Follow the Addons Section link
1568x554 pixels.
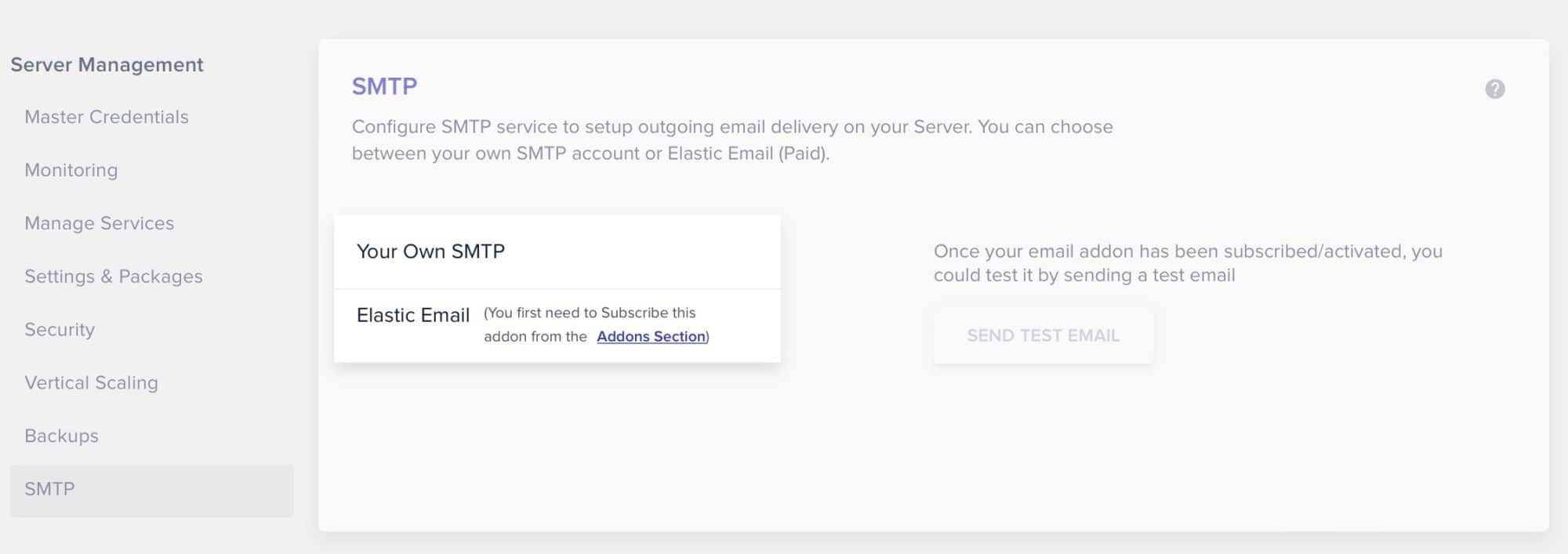click(x=651, y=336)
